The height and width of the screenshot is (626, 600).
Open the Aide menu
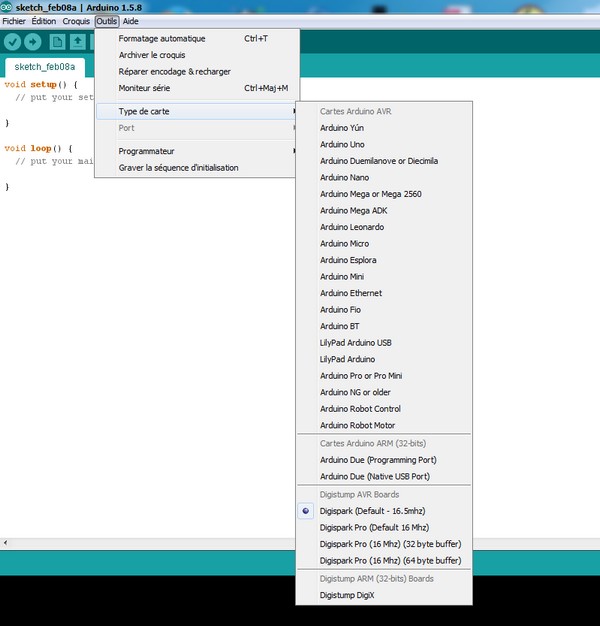[x=131, y=21]
